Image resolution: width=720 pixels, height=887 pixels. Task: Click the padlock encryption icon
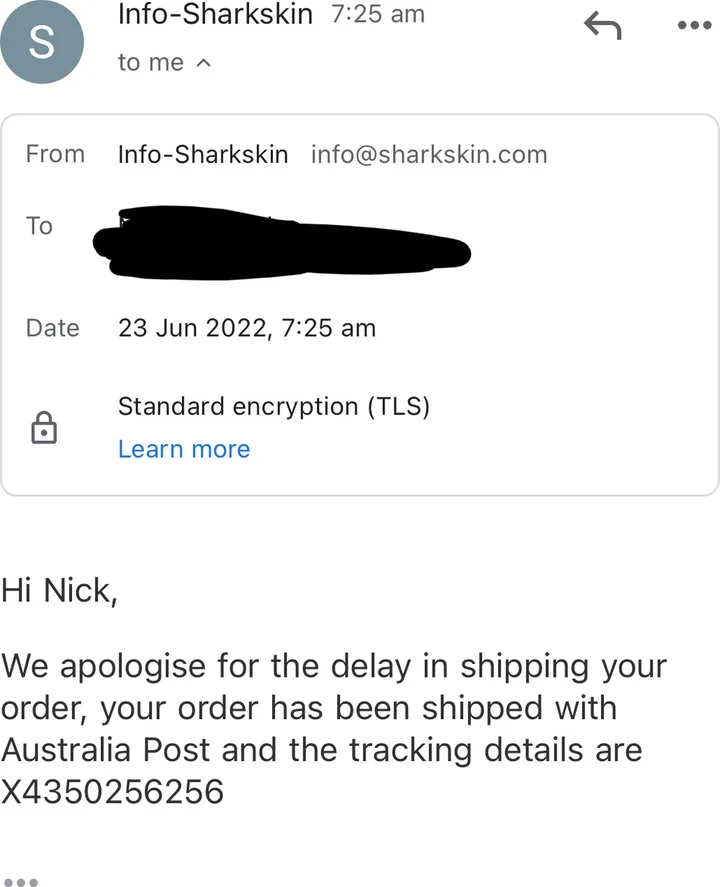(44, 429)
